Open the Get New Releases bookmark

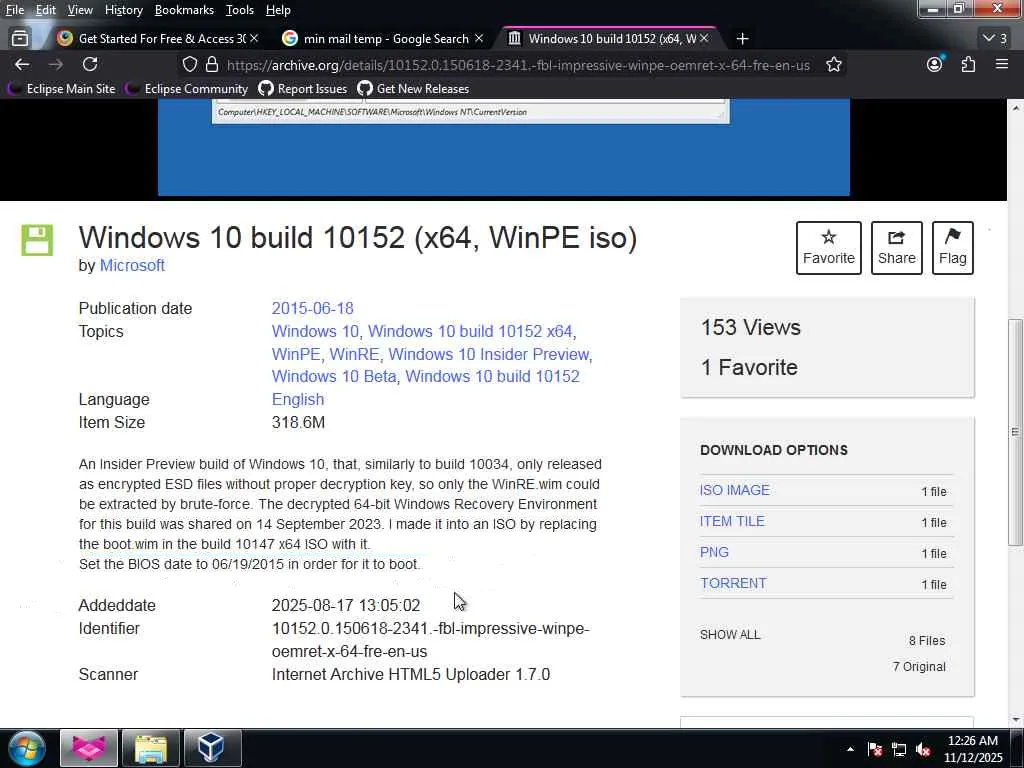pyautogui.click(x=413, y=89)
